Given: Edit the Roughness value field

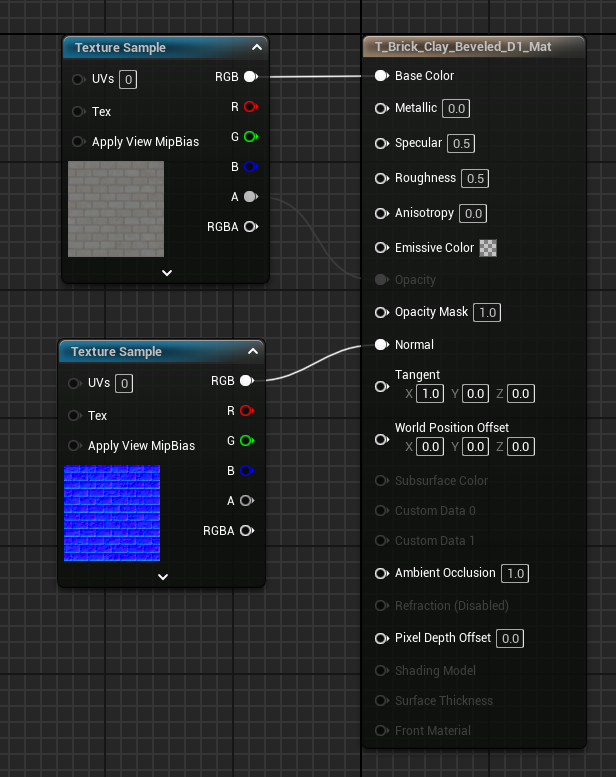Looking at the screenshot, I should 475,178.
